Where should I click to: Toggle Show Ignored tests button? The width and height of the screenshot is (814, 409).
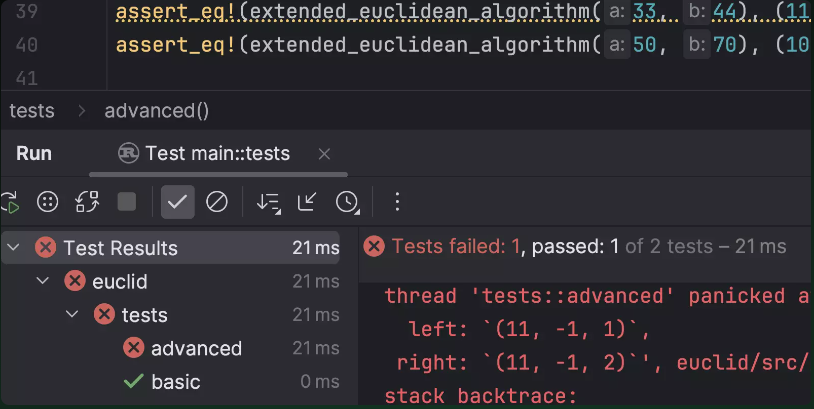click(x=217, y=202)
